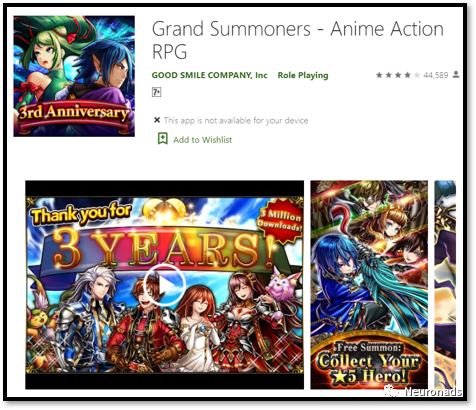
Task: Click the 3 Million Downloads badge on the video
Action: 281,220
